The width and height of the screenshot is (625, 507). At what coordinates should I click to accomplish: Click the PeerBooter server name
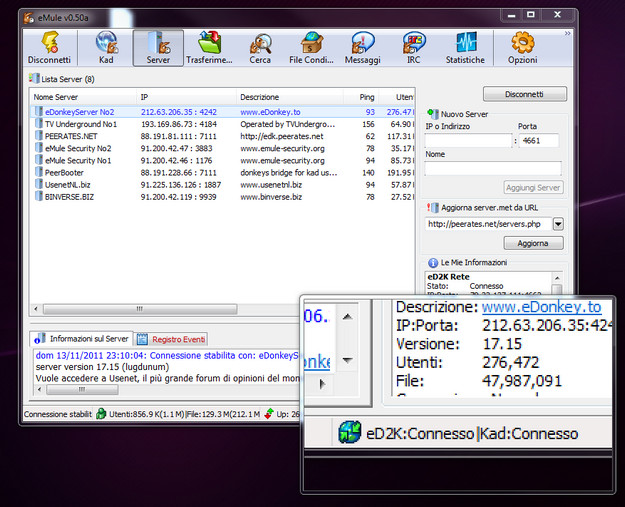pos(64,173)
